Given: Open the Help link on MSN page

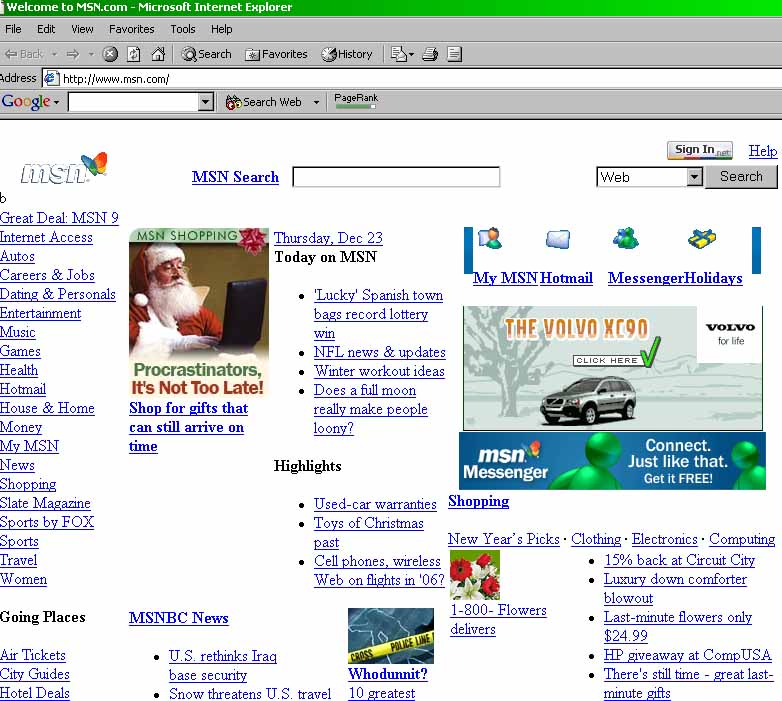Looking at the screenshot, I should point(763,151).
